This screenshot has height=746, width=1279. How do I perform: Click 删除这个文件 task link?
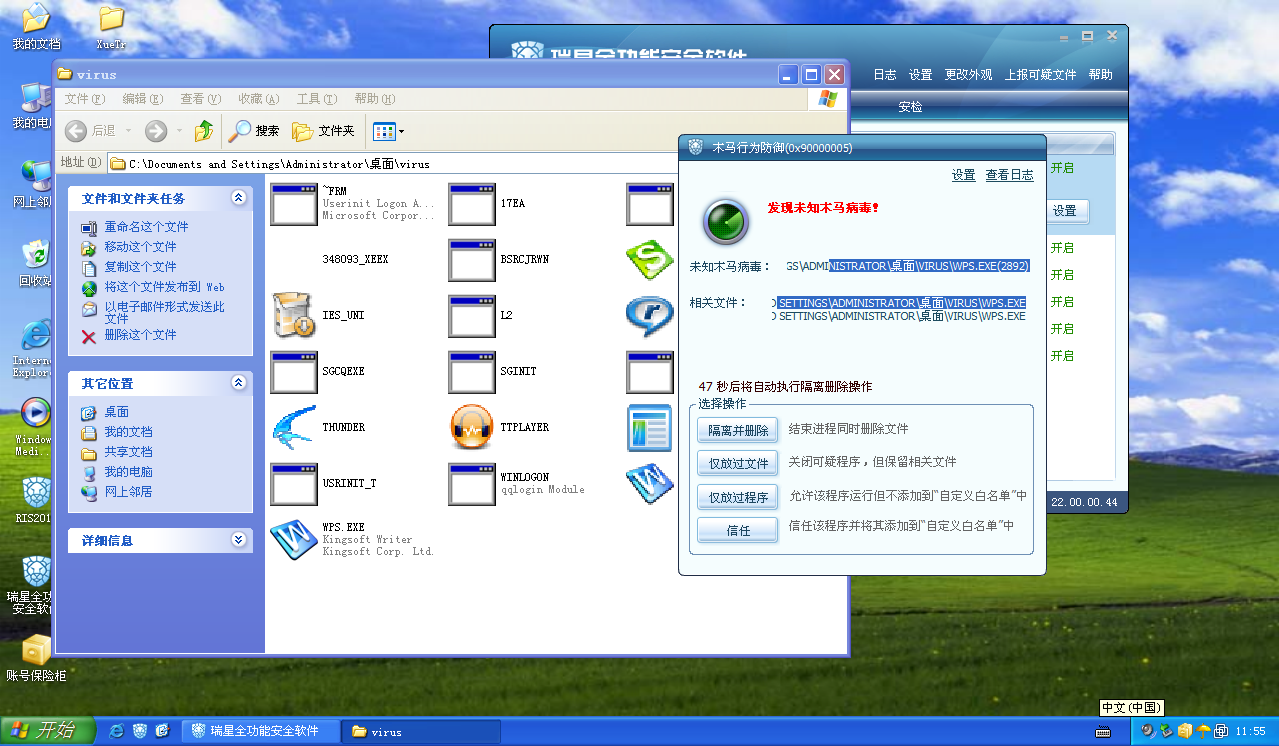click(x=140, y=335)
